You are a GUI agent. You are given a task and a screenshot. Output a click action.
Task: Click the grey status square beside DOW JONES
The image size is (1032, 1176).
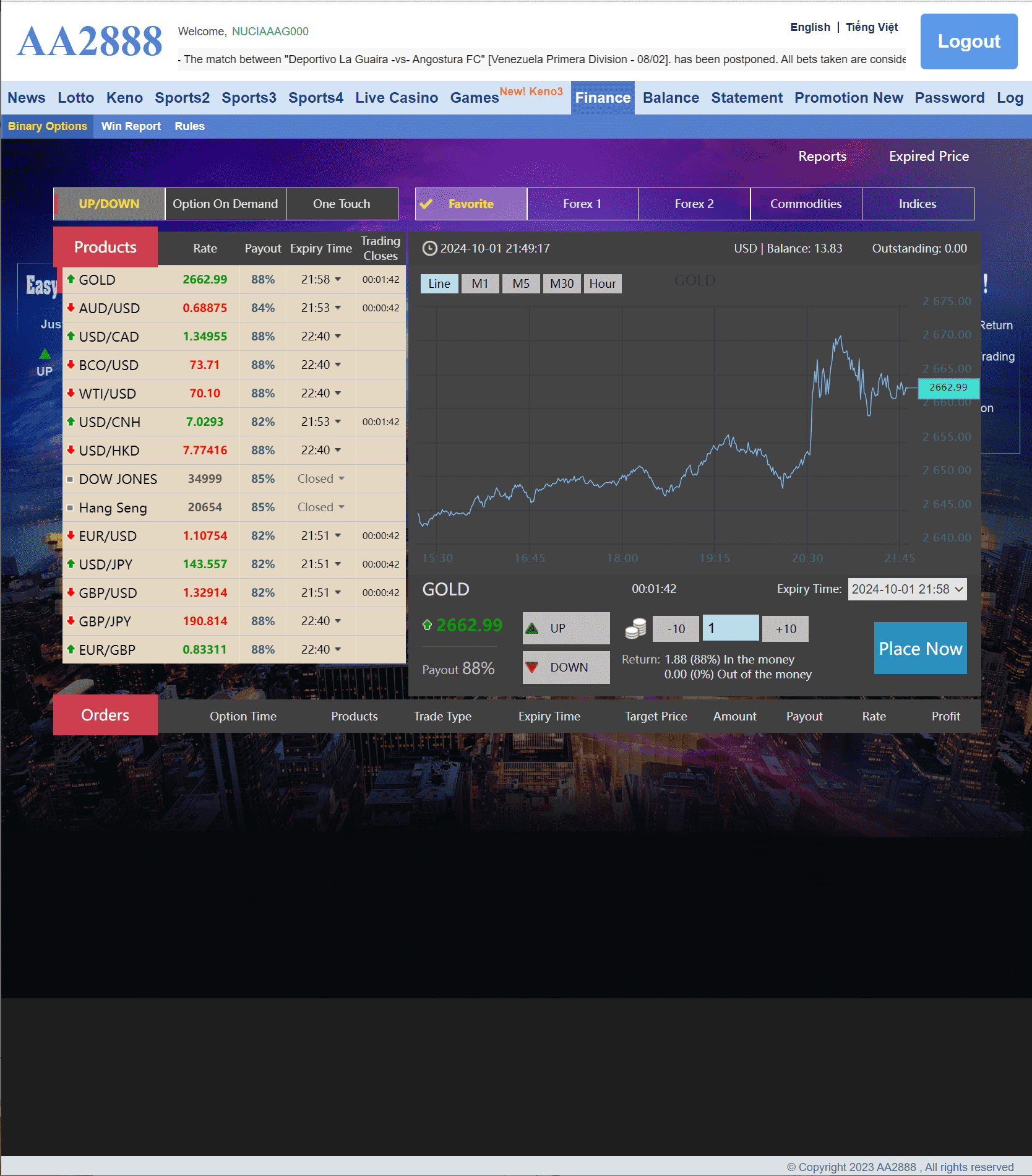point(70,479)
